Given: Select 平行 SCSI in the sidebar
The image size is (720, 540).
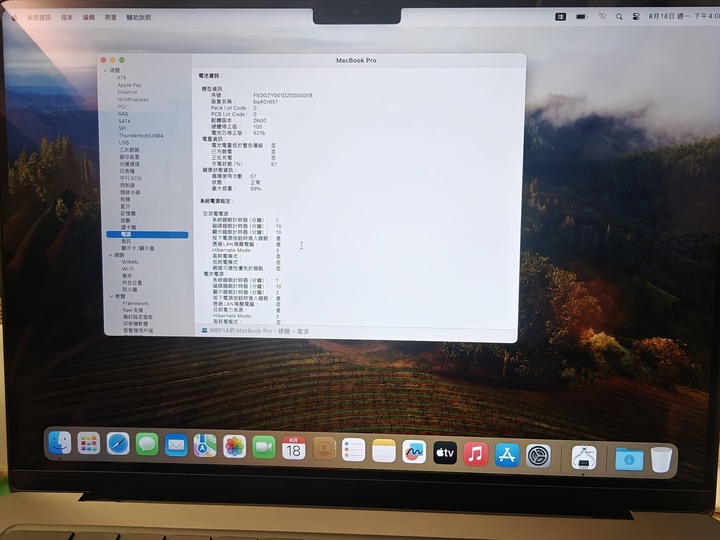Looking at the screenshot, I should 131,178.
